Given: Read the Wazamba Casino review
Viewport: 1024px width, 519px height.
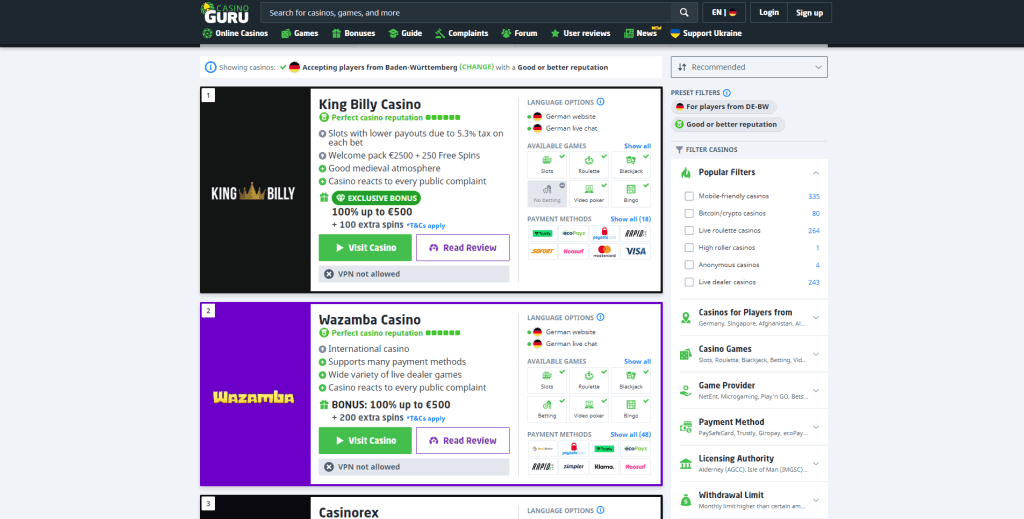Looking at the screenshot, I should [x=463, y=441].
